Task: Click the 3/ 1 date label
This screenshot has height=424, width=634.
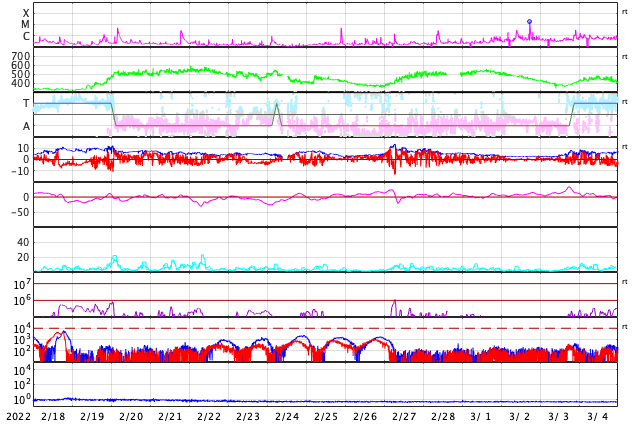Action: (480, 416)
